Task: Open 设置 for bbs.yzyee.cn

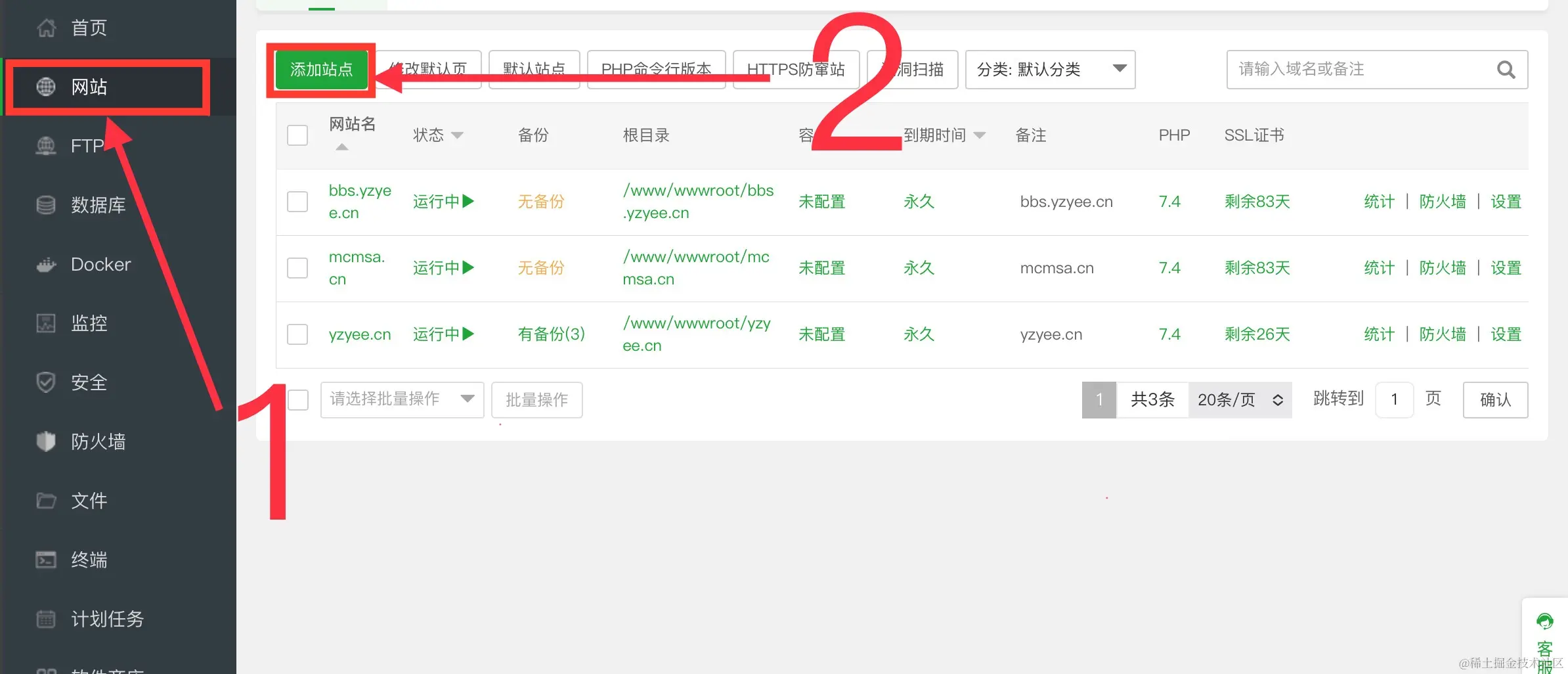Action: (x=1506, y=202)
